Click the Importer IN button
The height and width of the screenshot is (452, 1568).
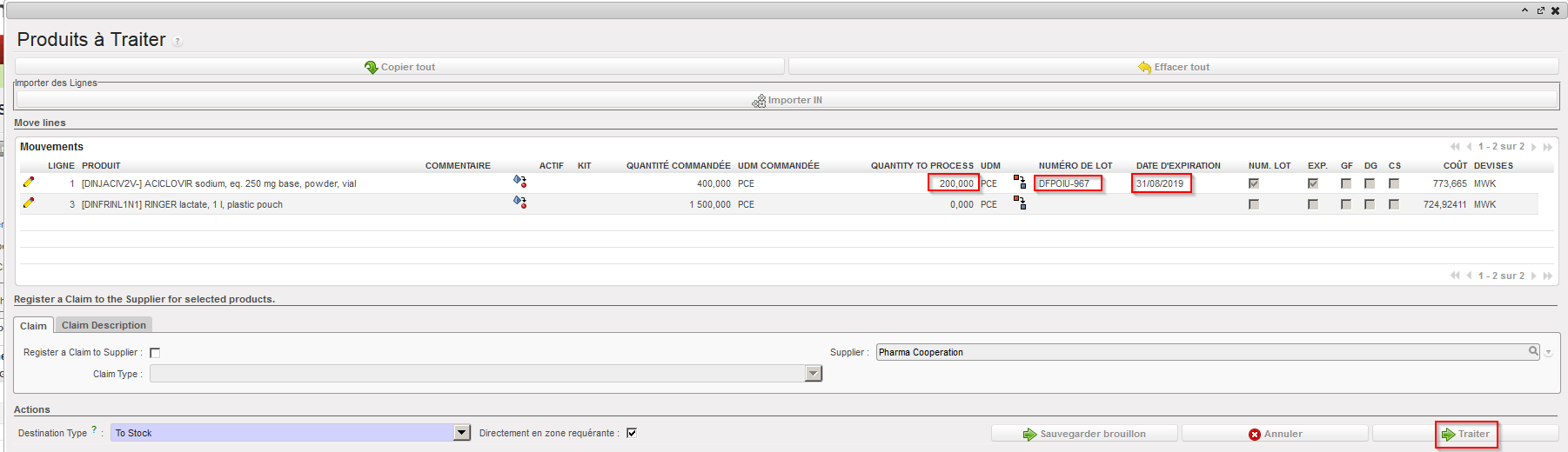[787, 100]
